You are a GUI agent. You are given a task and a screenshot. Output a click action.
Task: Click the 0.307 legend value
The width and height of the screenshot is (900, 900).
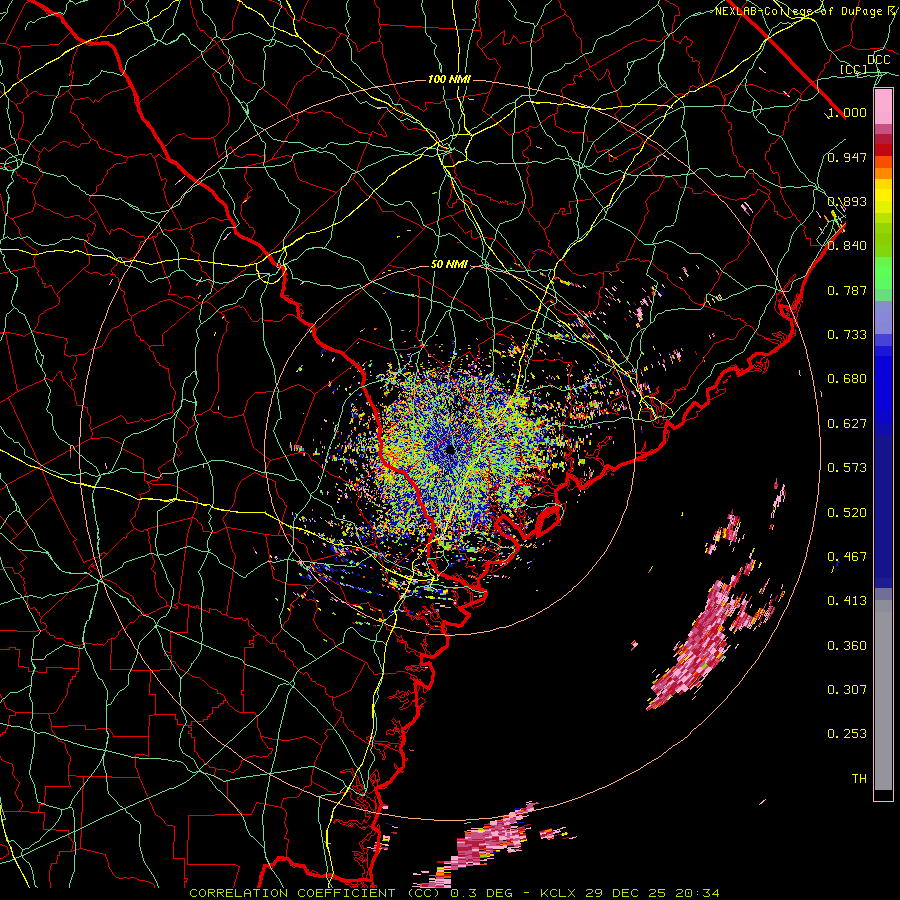coord(847,690)
